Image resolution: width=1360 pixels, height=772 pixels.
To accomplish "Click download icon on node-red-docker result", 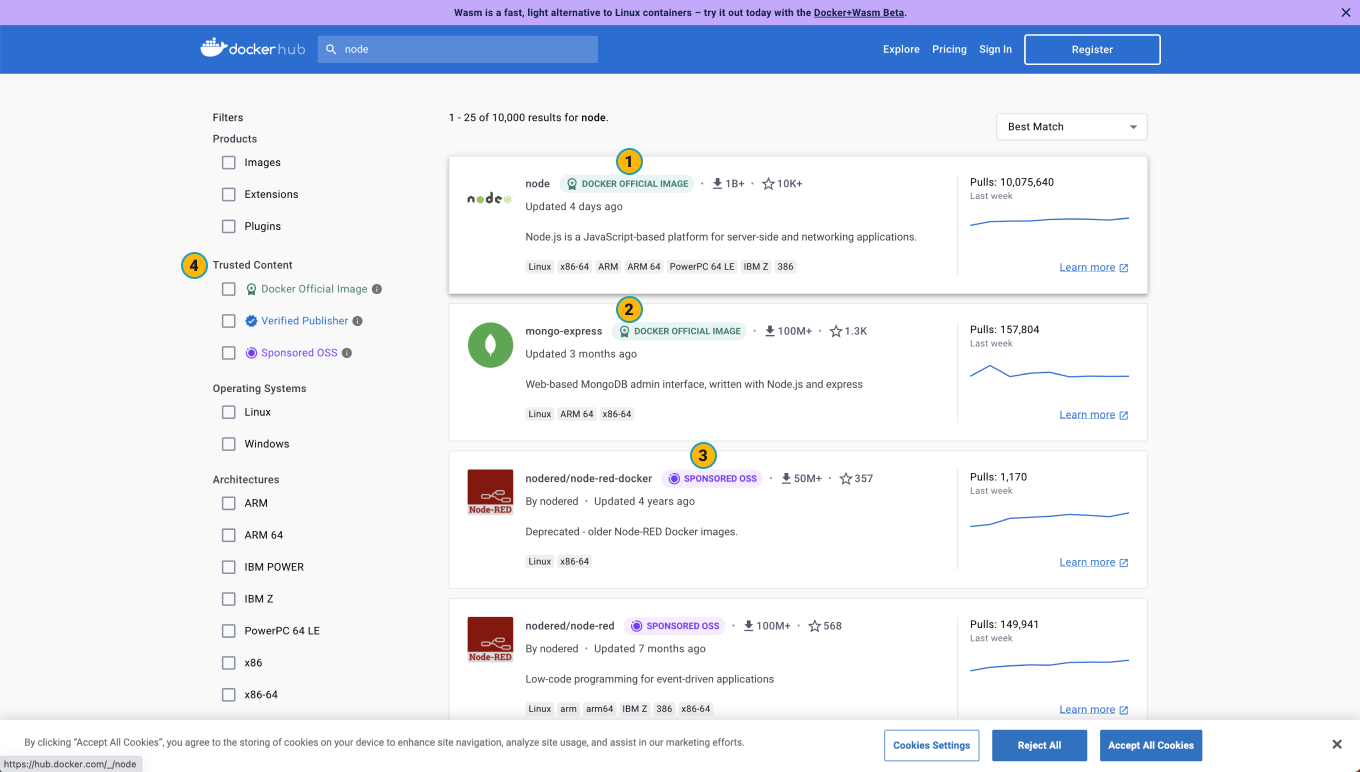I will click(x=786, y=479).
